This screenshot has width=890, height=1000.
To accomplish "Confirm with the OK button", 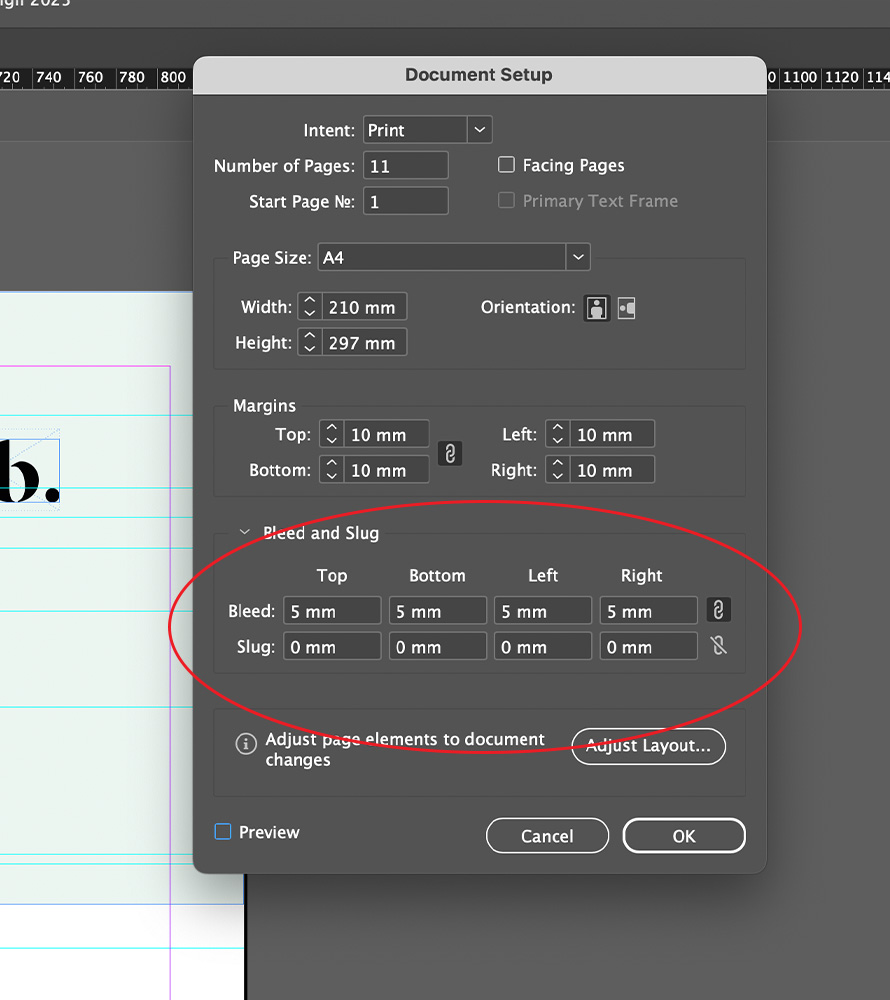I will point(684,835).
